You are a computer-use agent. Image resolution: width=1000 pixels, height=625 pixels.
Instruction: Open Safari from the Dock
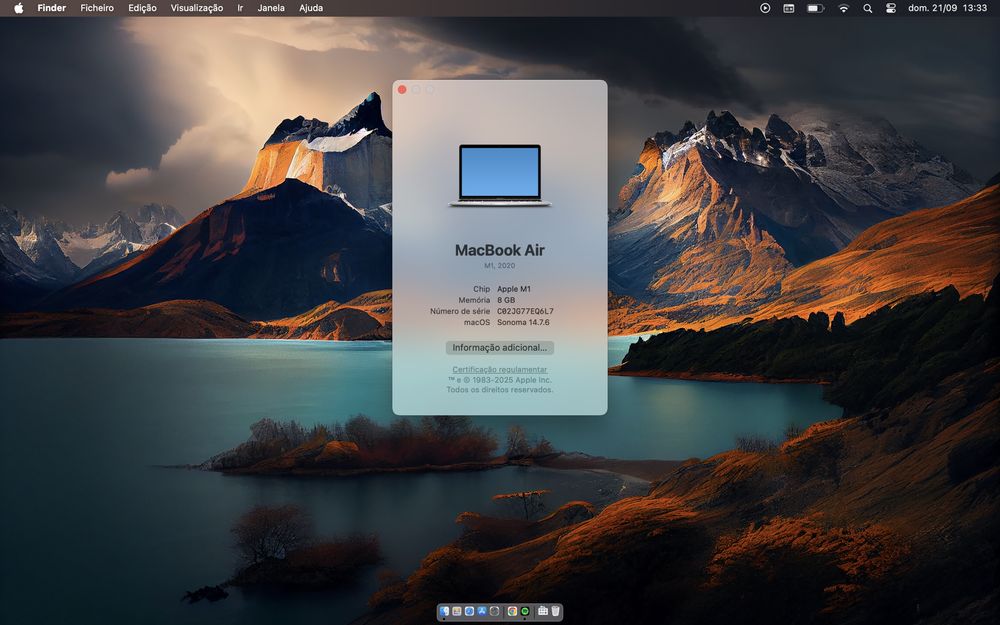coord(469,611)
